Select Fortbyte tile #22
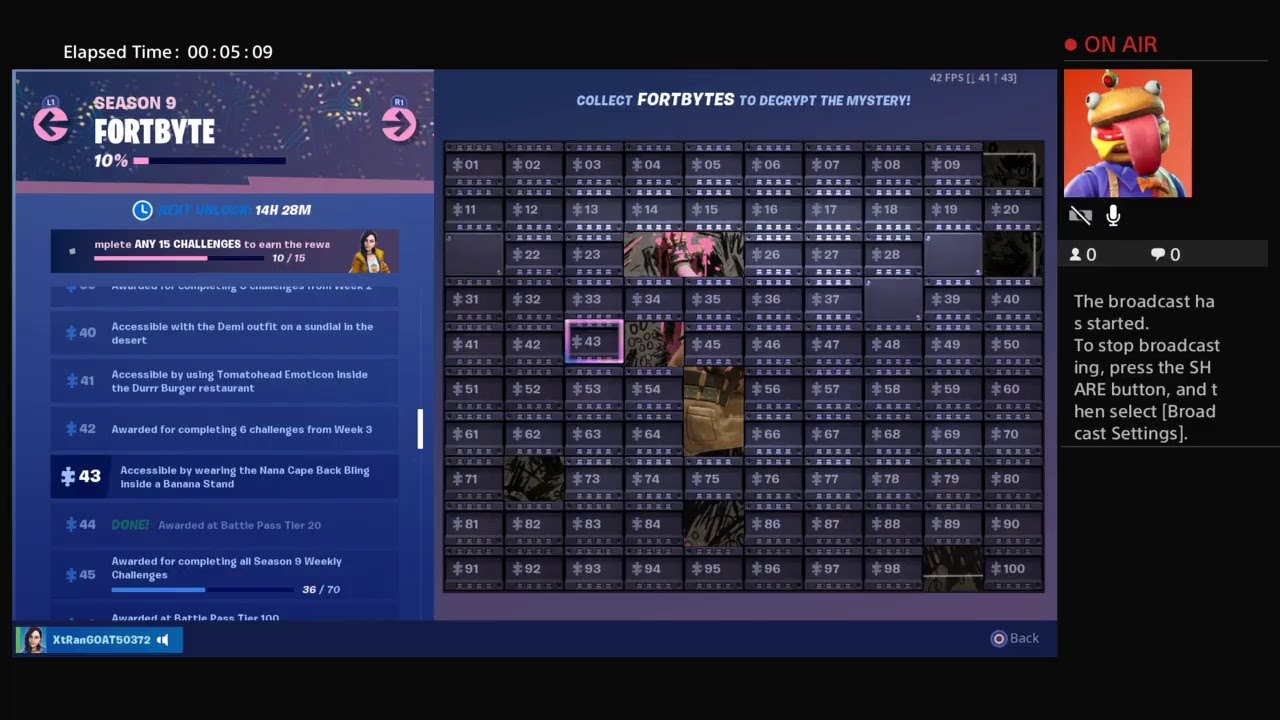This screenshot has width=1280, height=720. pyautogui.click(x=534, y=255)
